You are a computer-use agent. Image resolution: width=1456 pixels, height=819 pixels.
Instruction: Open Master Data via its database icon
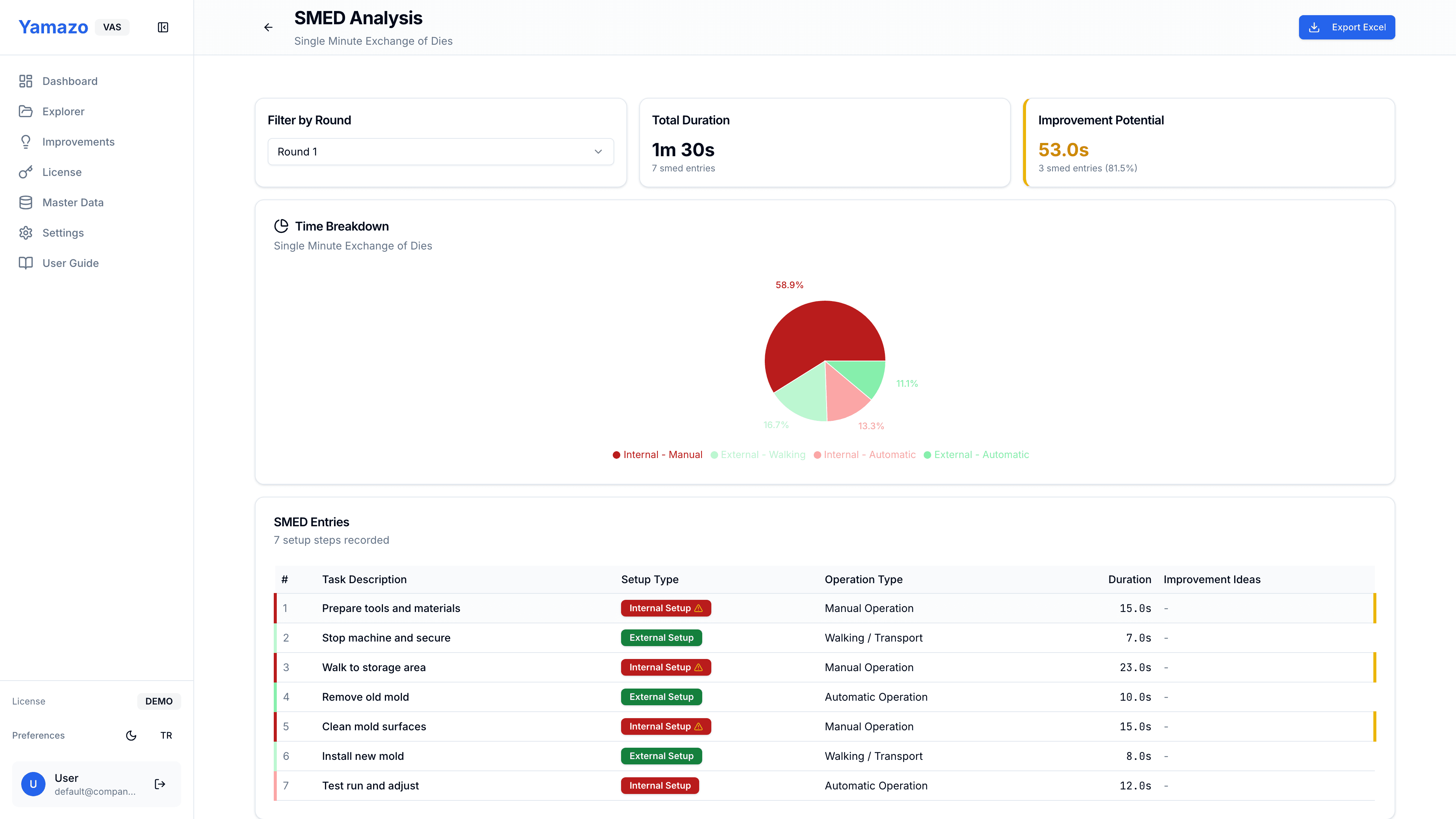pos(25,202)
